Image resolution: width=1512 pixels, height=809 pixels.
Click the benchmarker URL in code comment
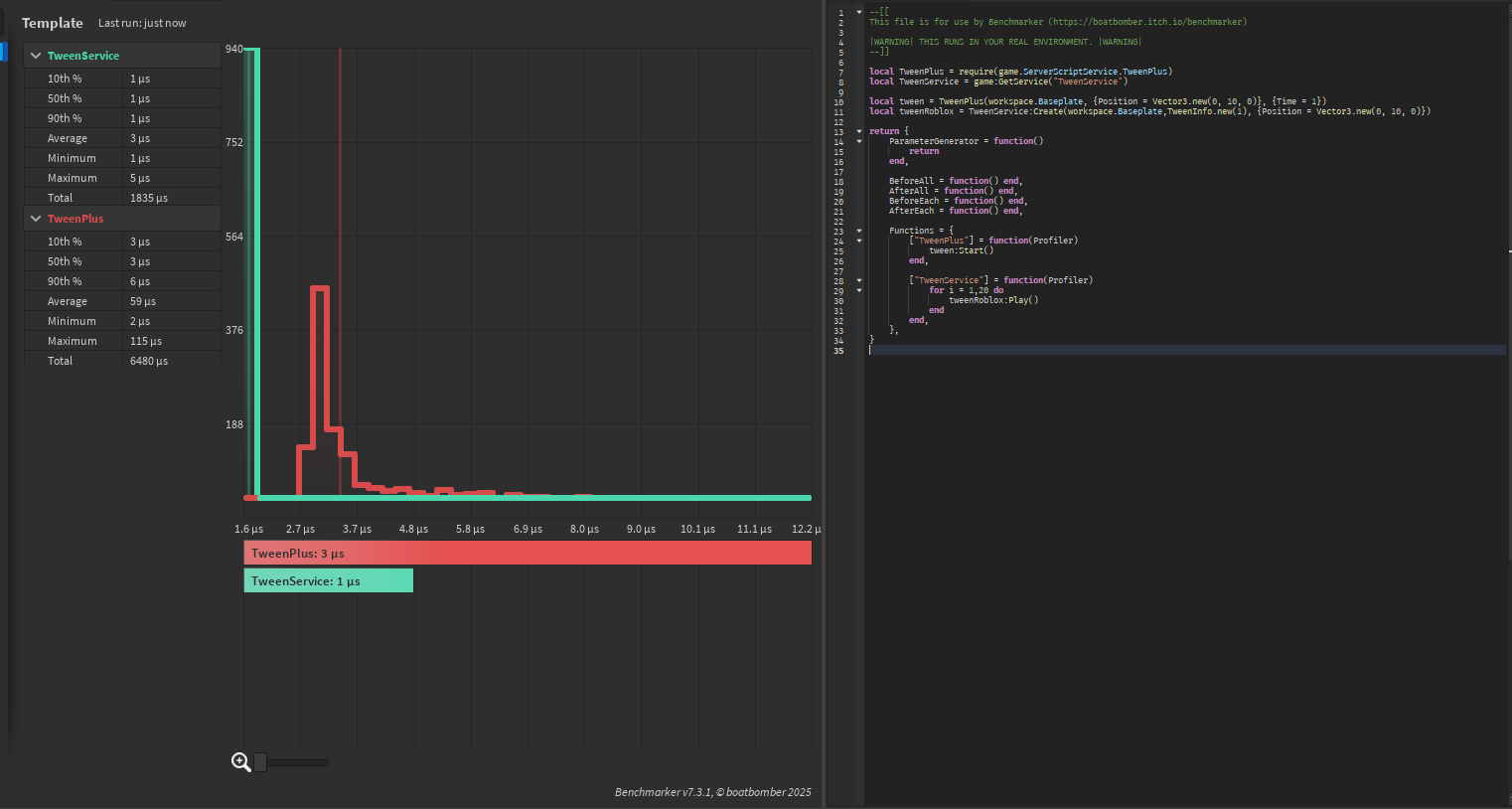tap(1146, 22)
